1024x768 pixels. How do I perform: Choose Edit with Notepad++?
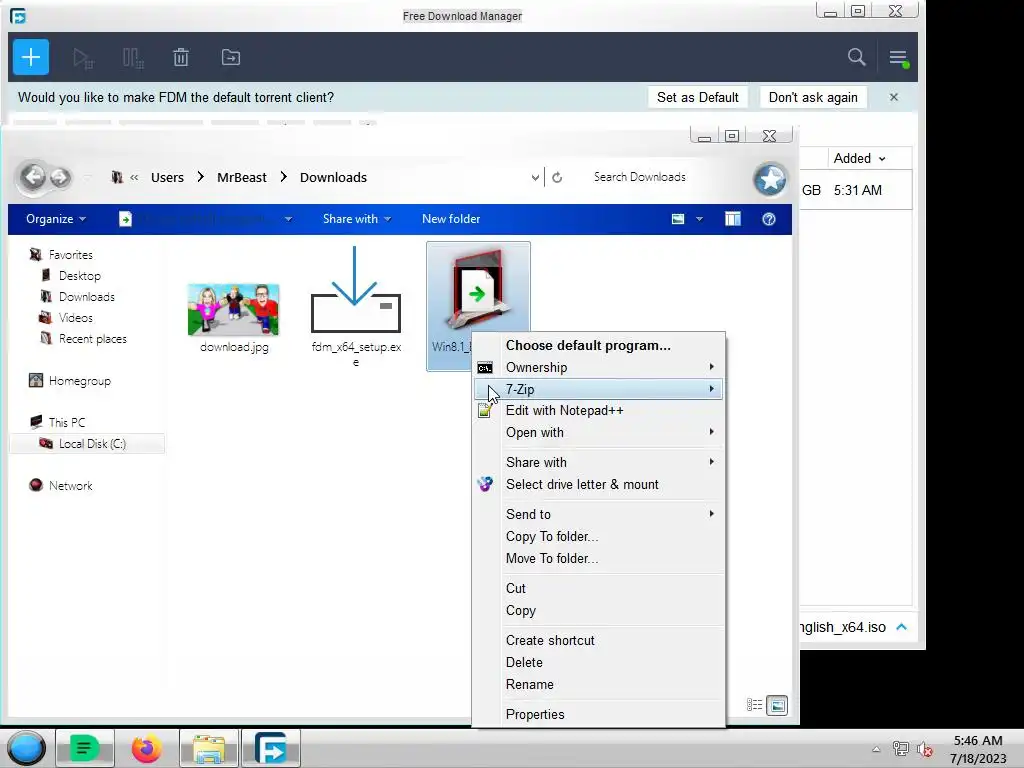598,411
